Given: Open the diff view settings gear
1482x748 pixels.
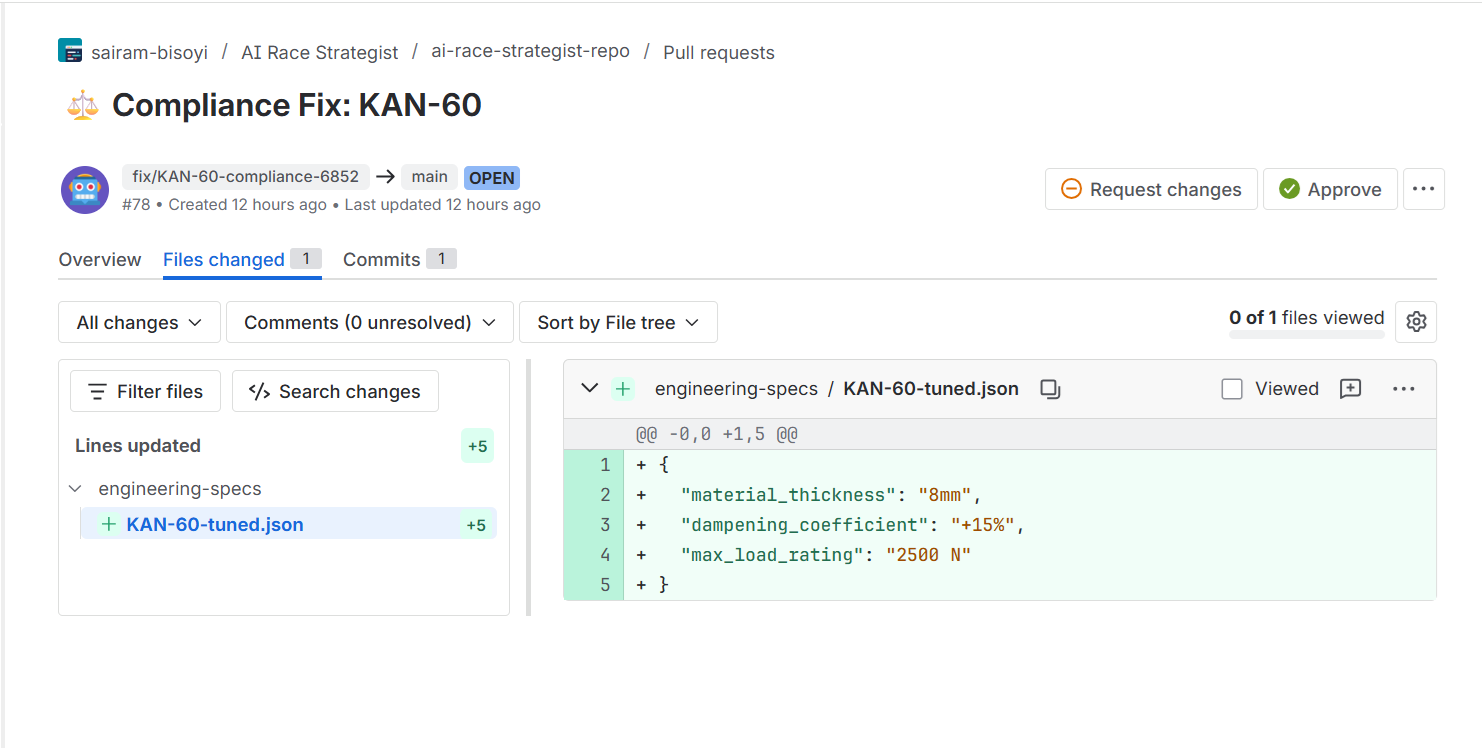Looking at the screenshot, I should click(x=1416, y=321).
